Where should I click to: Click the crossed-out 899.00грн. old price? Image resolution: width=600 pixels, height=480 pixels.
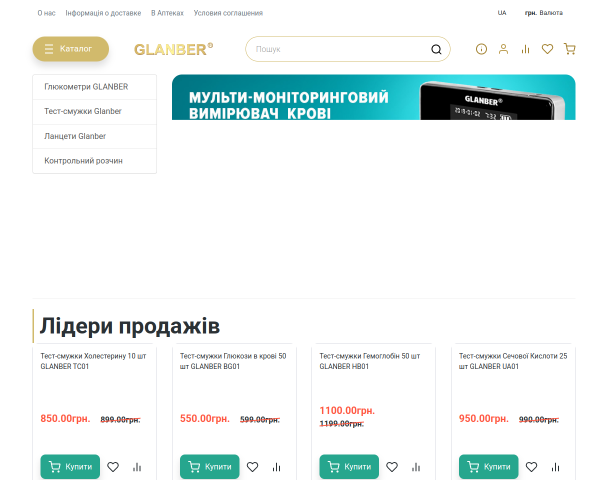point(121,420)
